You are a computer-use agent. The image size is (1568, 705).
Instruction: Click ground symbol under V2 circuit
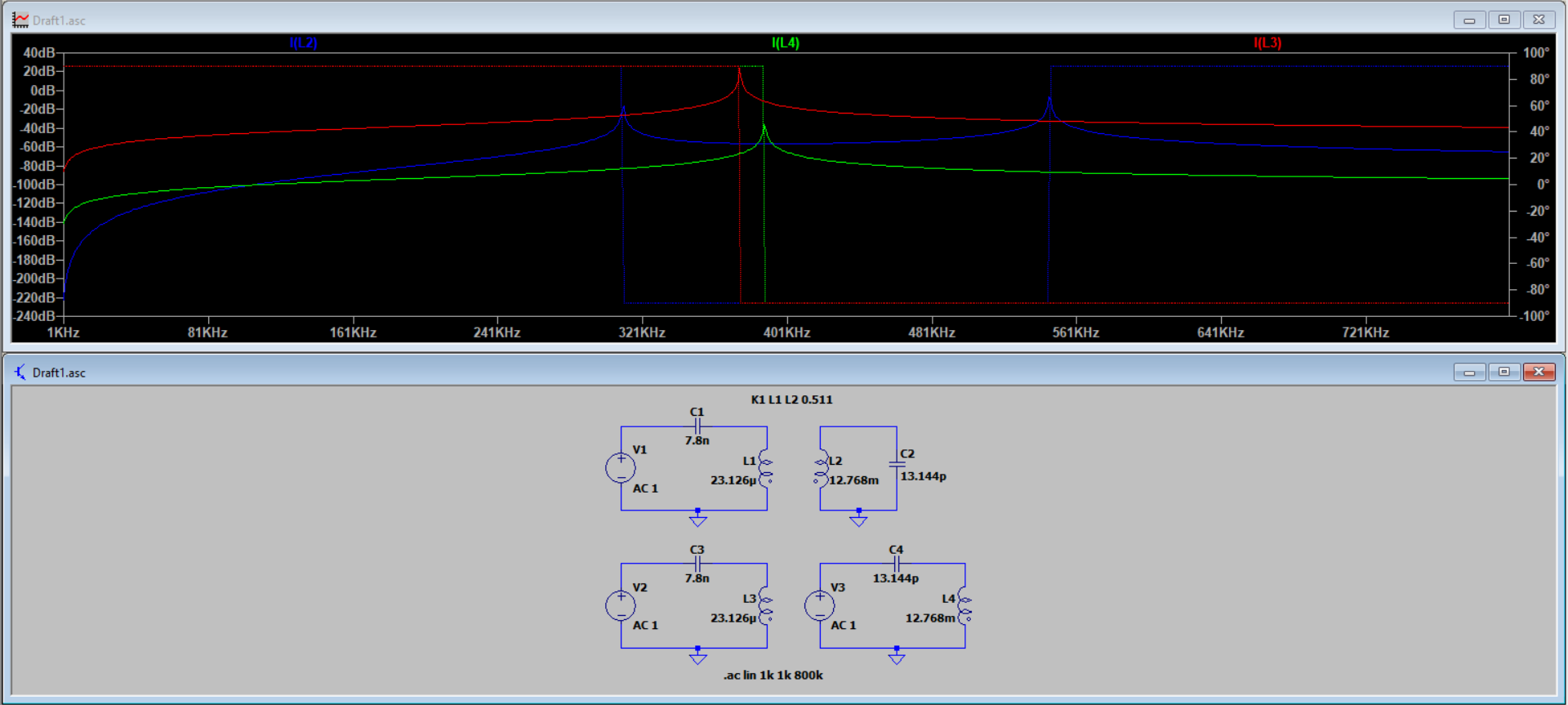point(697,656)
